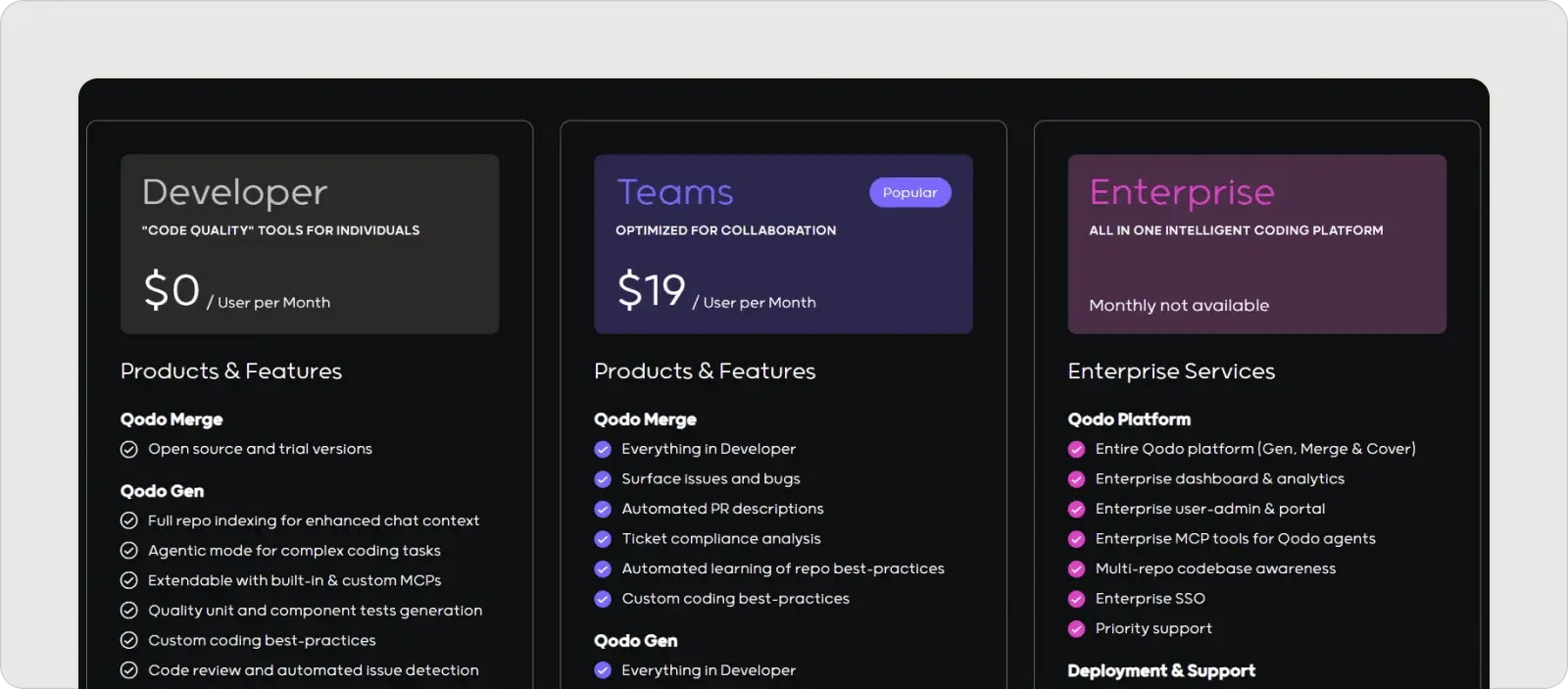Click checkmark icon beside Quality unit and component tests
The image size is (1568, 689).
[x=128, y=611]
